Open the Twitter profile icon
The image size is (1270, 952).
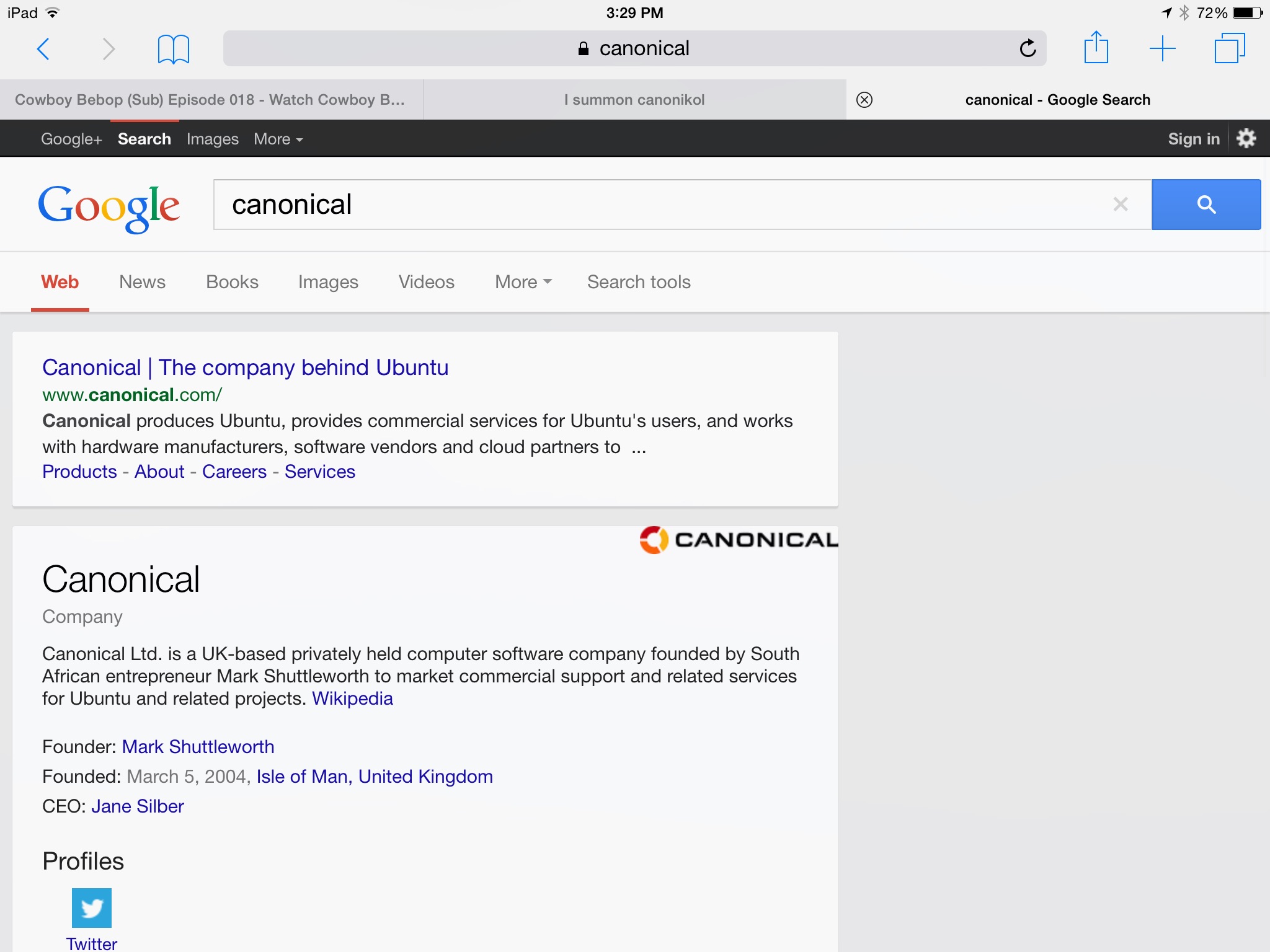pyautogui.click(x=92, y=907)
